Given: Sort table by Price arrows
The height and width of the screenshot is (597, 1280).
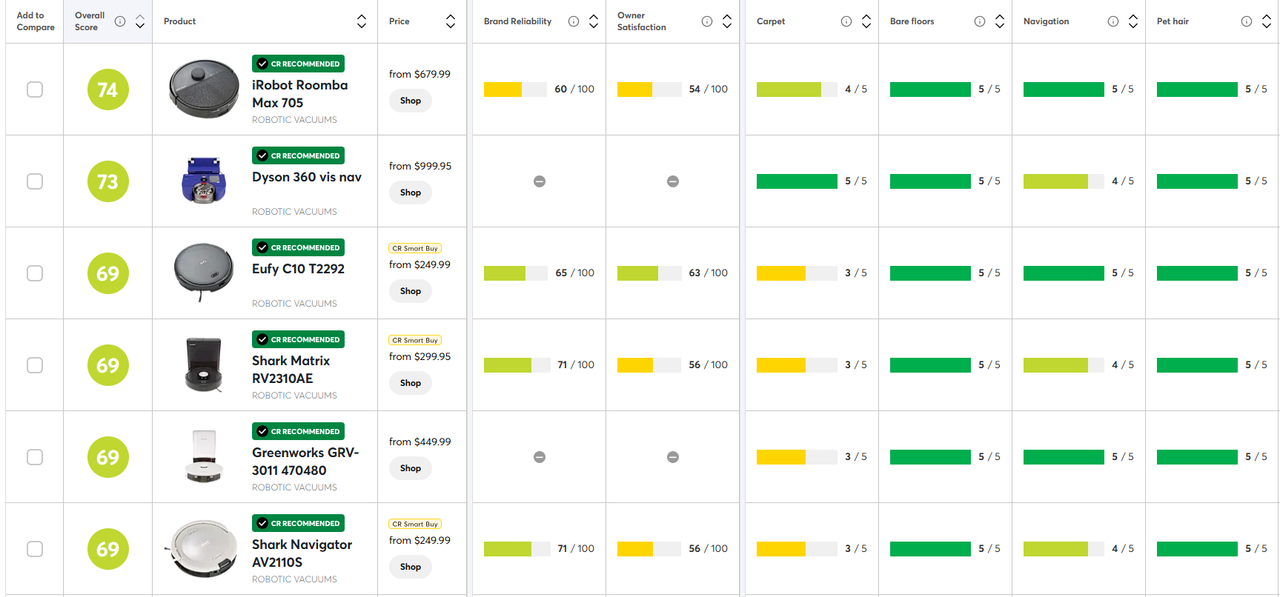Looking at the screenshot, I should point(450,21).
